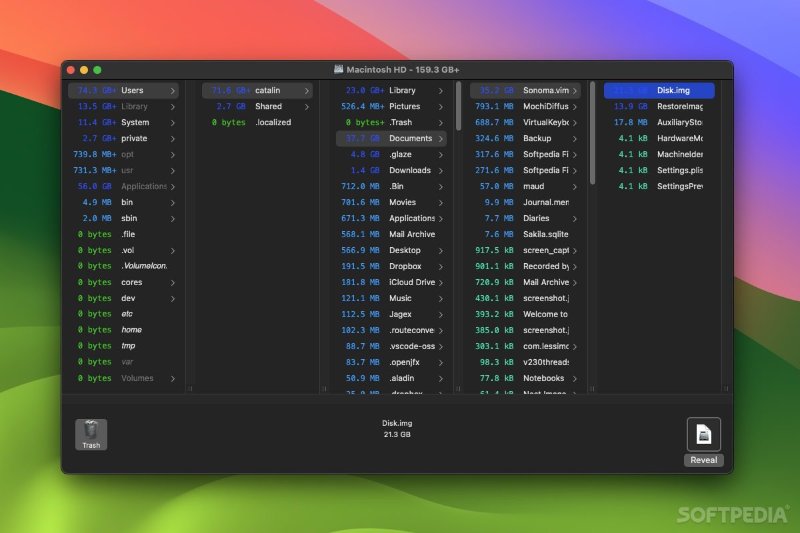Click the Reveal button label
Viewport: 800px width, 533px height.
(x=704, y=460)
